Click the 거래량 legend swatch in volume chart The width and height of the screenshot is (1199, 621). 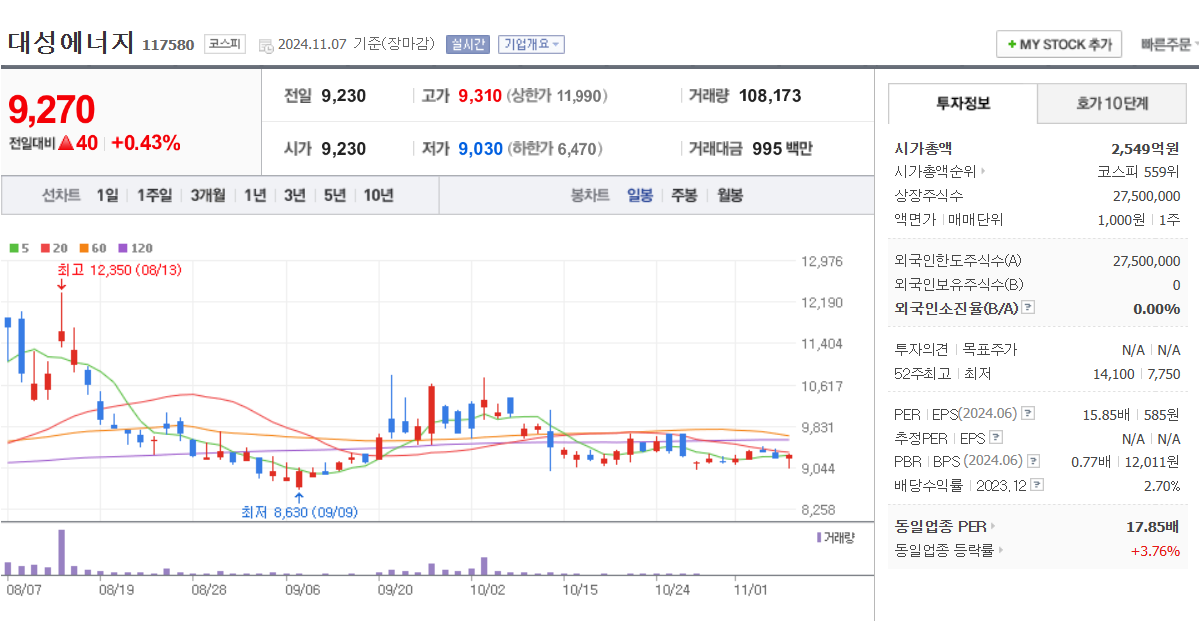tap(818, 538)
